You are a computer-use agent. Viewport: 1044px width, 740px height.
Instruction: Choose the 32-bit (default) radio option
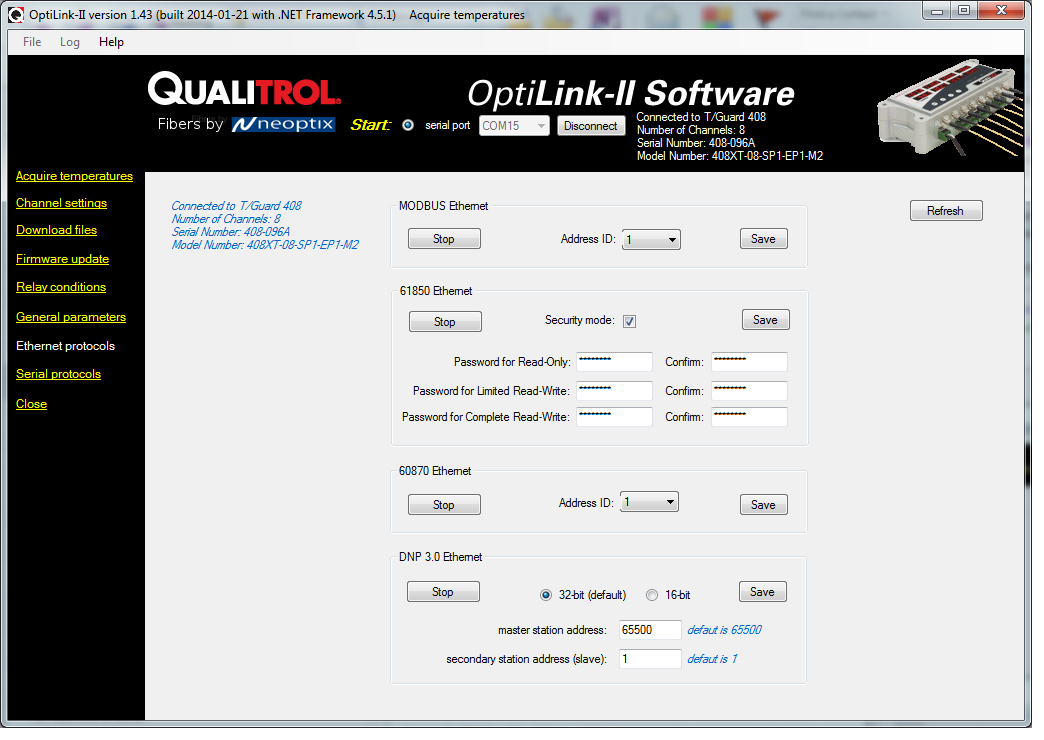tap(546, 595)
